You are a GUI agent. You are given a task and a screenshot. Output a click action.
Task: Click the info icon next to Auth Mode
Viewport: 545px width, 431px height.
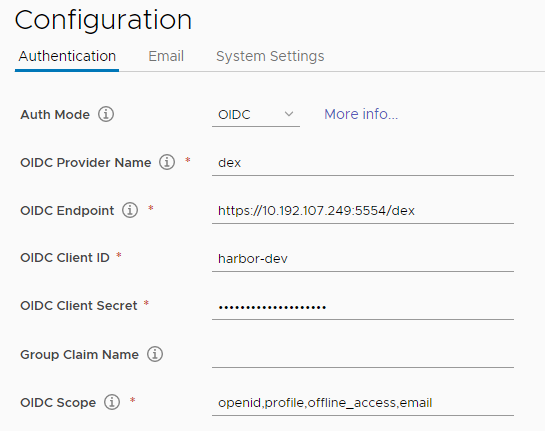[x=106, y=114]
